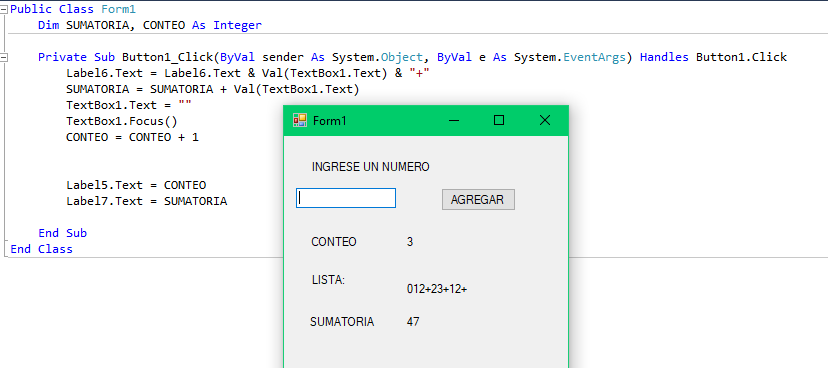Maximize the Form1 window
Screen dimensions: 828x368
tap(498, 120)
